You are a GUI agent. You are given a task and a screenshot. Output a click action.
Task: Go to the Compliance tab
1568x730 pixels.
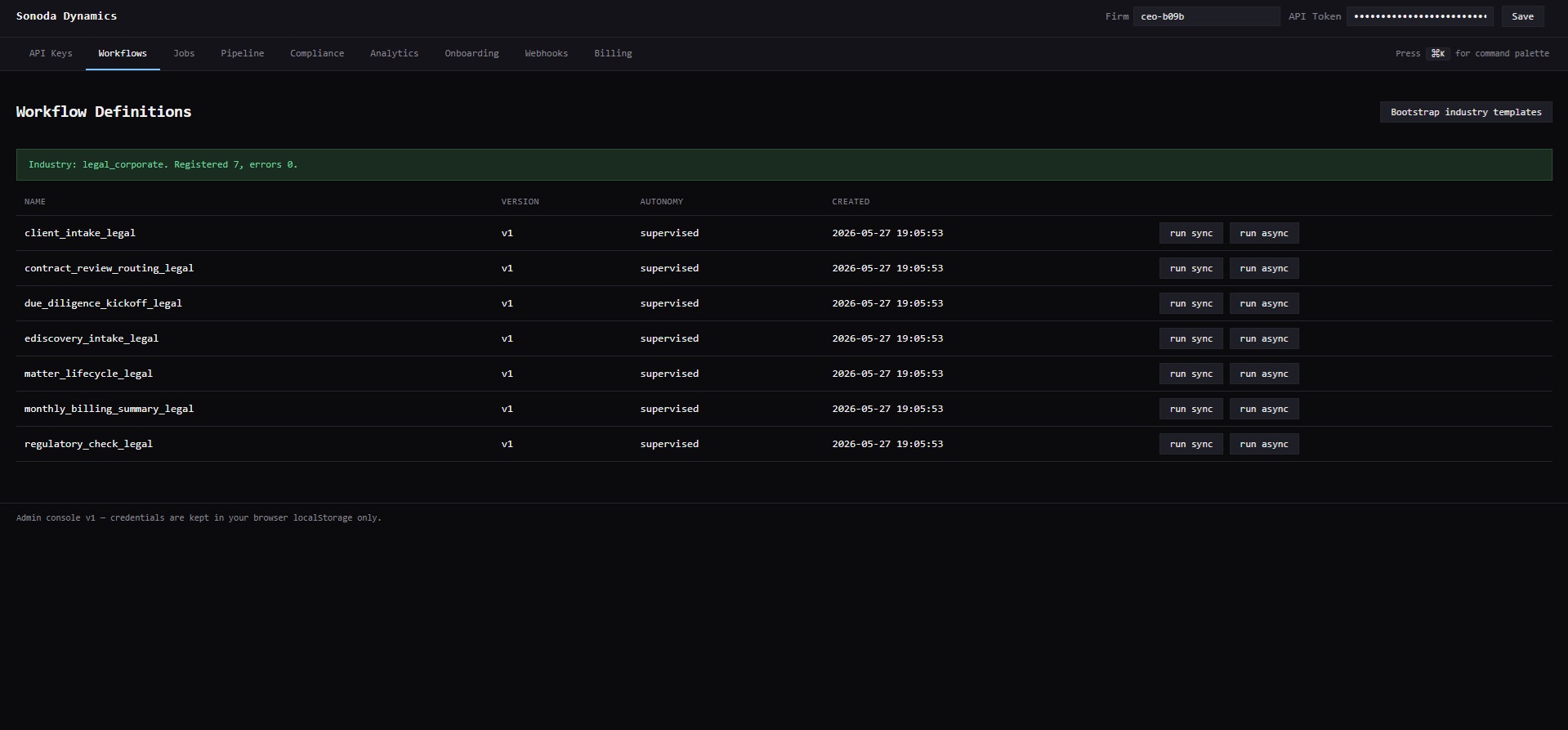[x=317, y=53]
